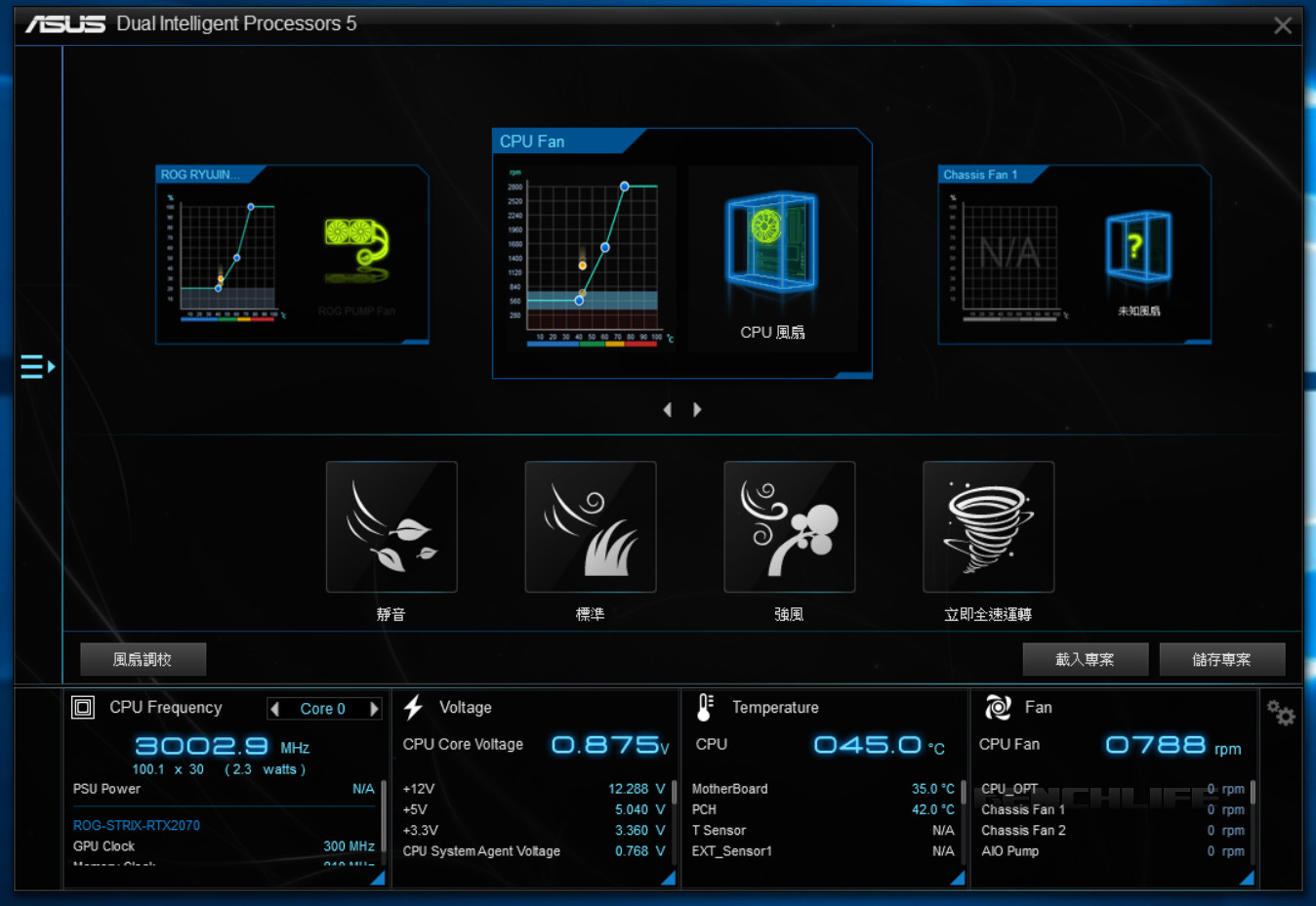Expand the Voltage panel corner triangle
This screenshot has height=906, width=1316.
point(669,879)
